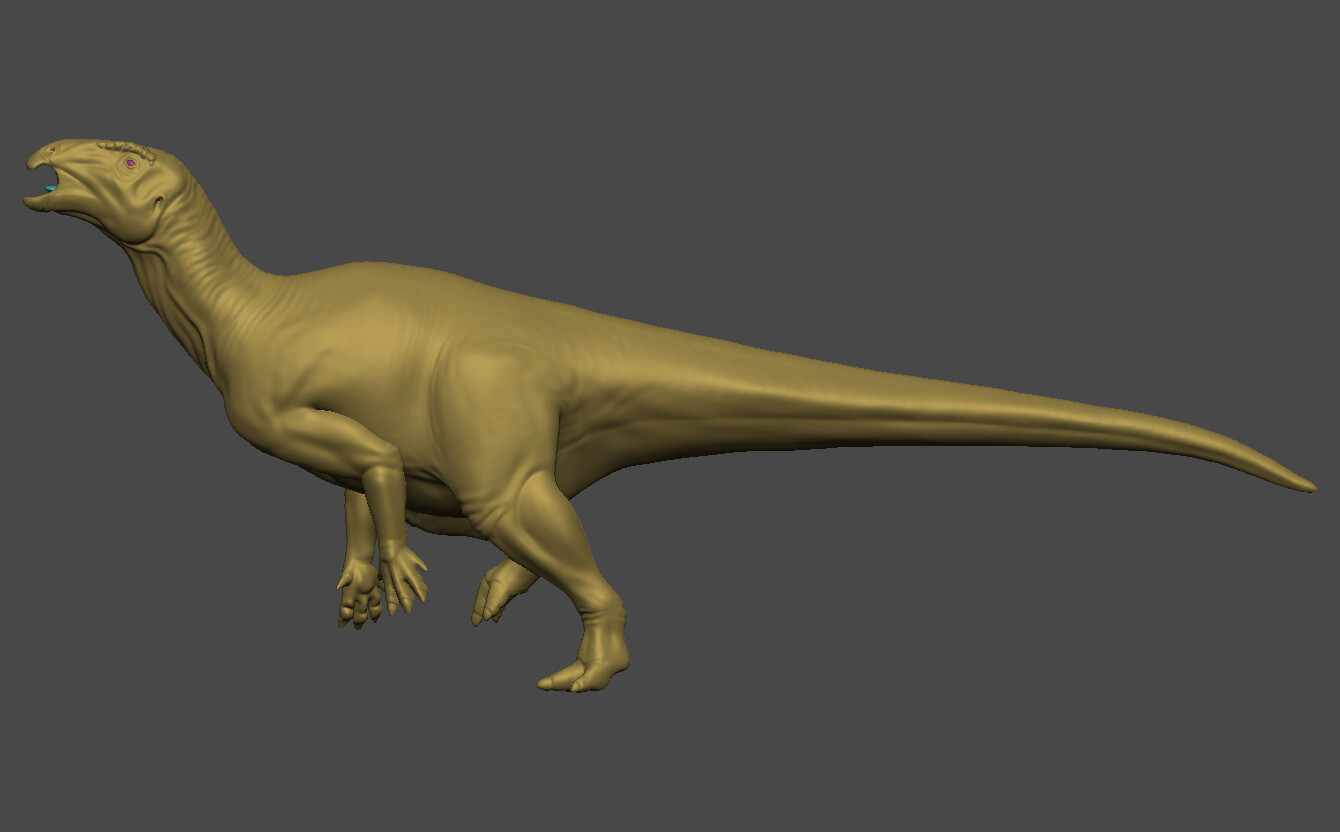
Task: Click the cyan tongue inside the mouth
Action: click(48, 187)
